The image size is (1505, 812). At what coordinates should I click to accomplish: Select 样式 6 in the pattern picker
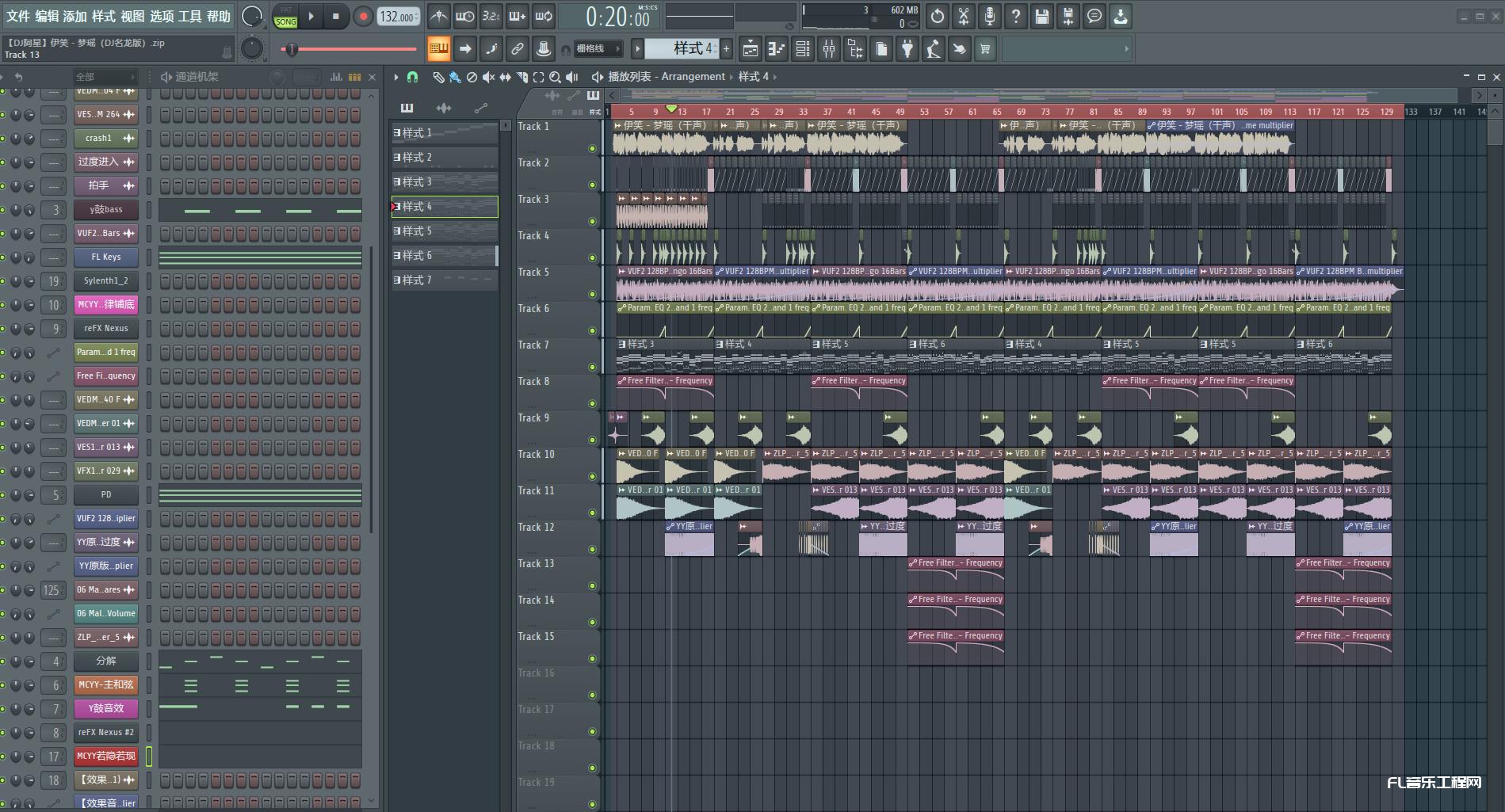(x=444, y=256)
